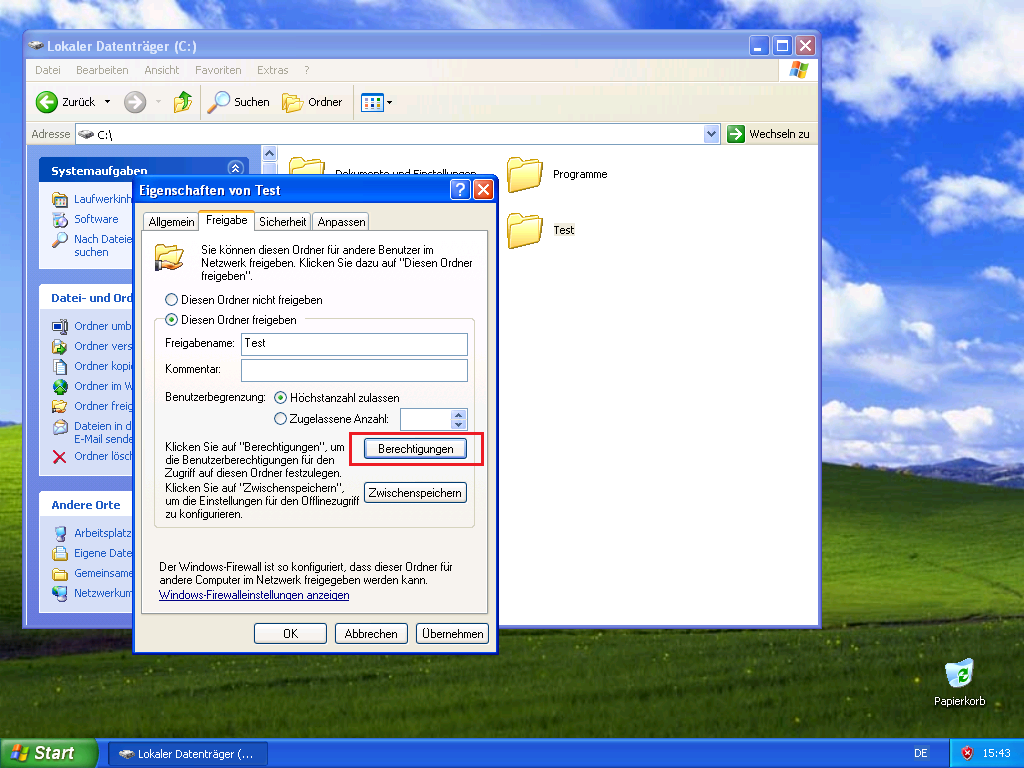Click the Übernehmen button

pyautogui.click(x=453, y=633)
